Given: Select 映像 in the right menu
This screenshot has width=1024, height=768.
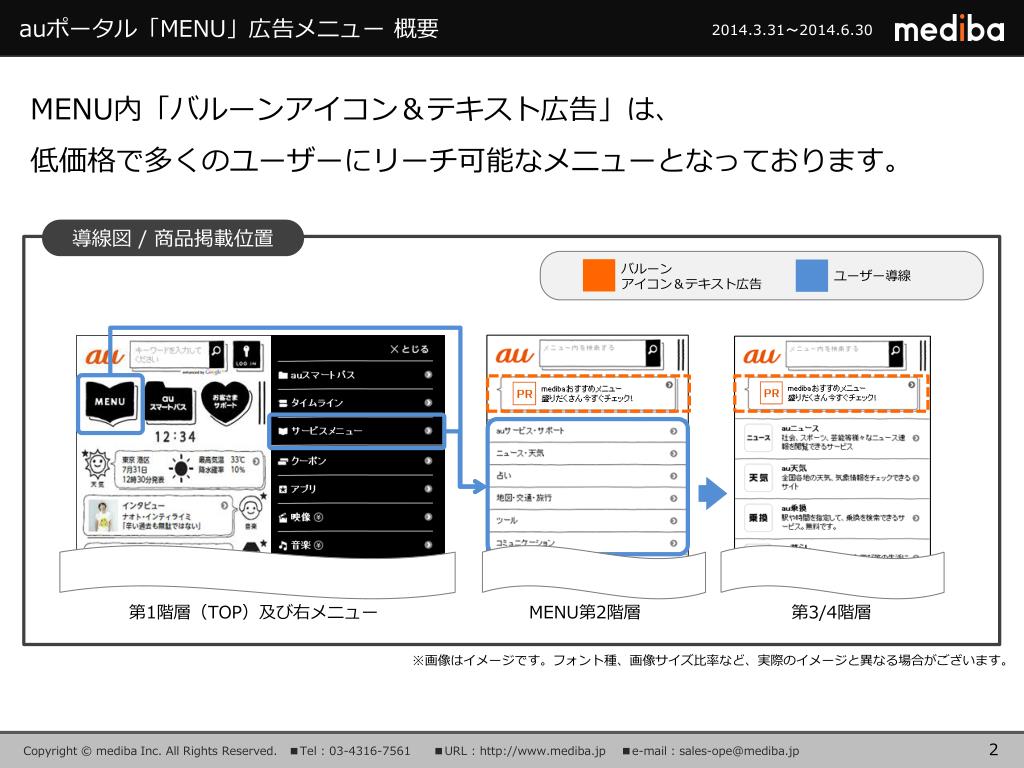Looking at the screenshot, I should [x=355, y=517].
